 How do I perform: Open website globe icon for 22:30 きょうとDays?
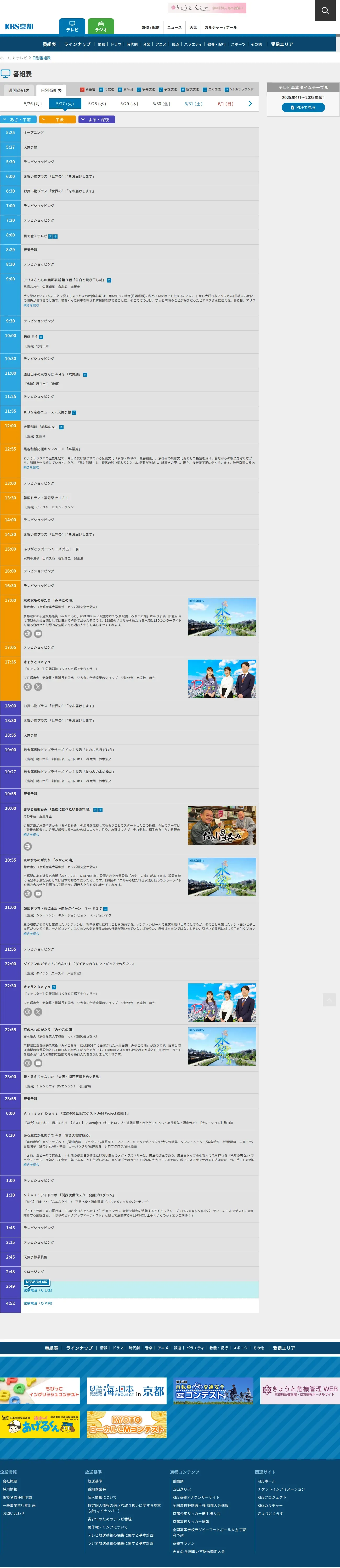[27, 1012]
